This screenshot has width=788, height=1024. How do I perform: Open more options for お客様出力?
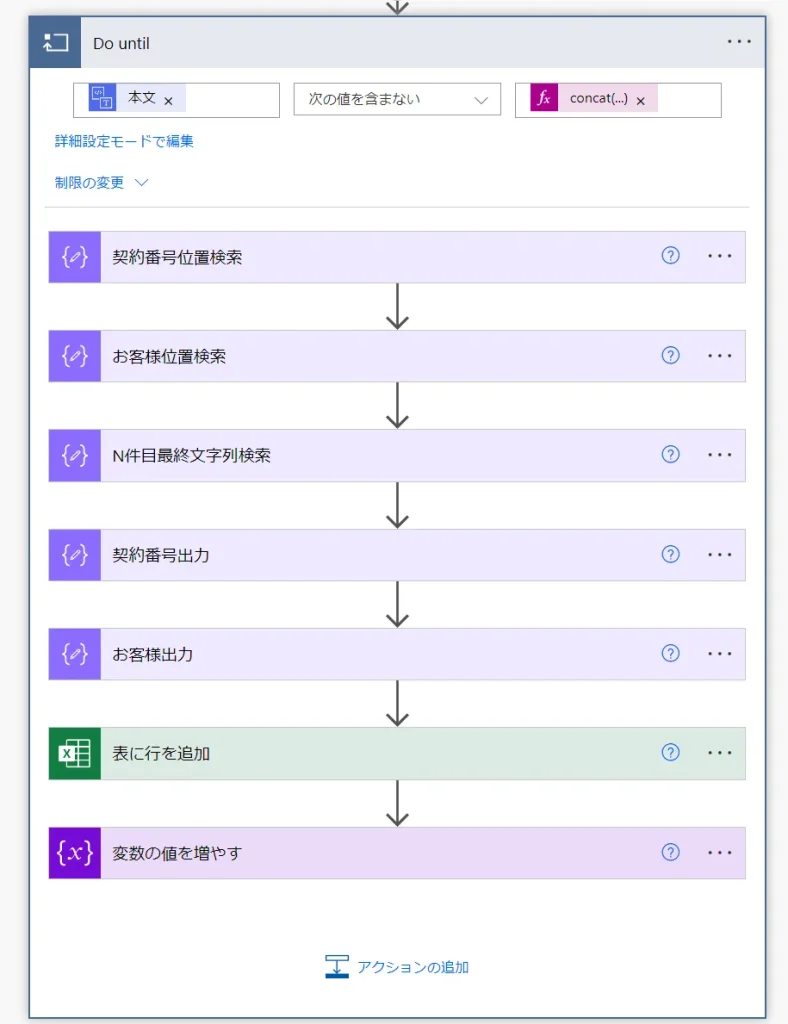coord(720,654)
